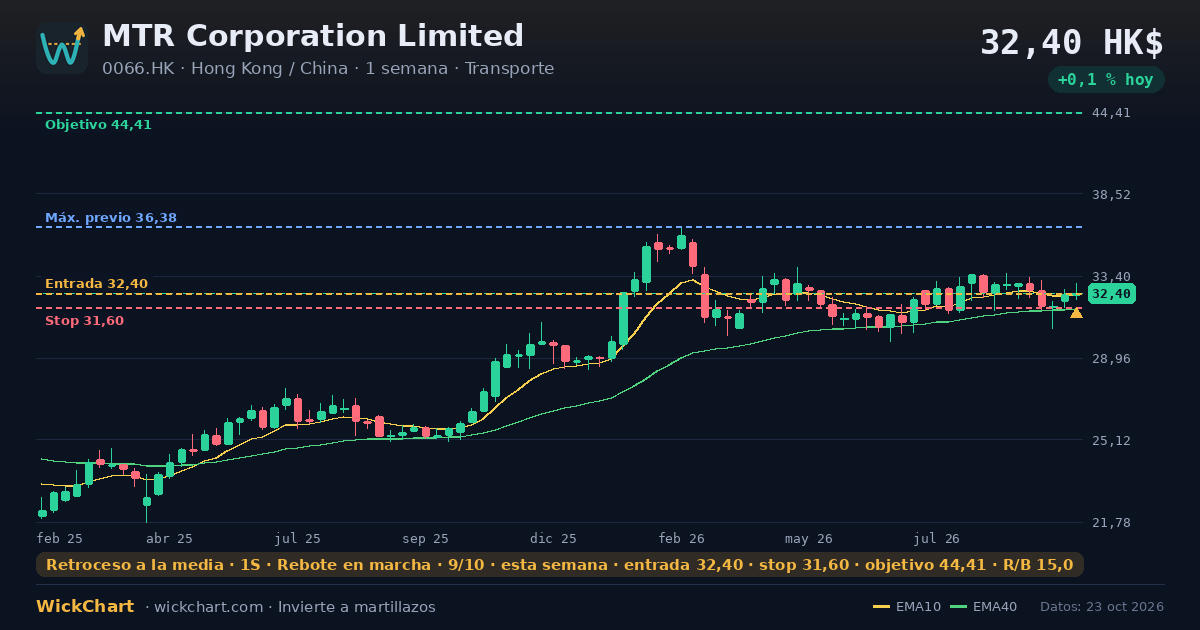Click the green 32,40 price tag on axis

click(x=1112, y=294)
